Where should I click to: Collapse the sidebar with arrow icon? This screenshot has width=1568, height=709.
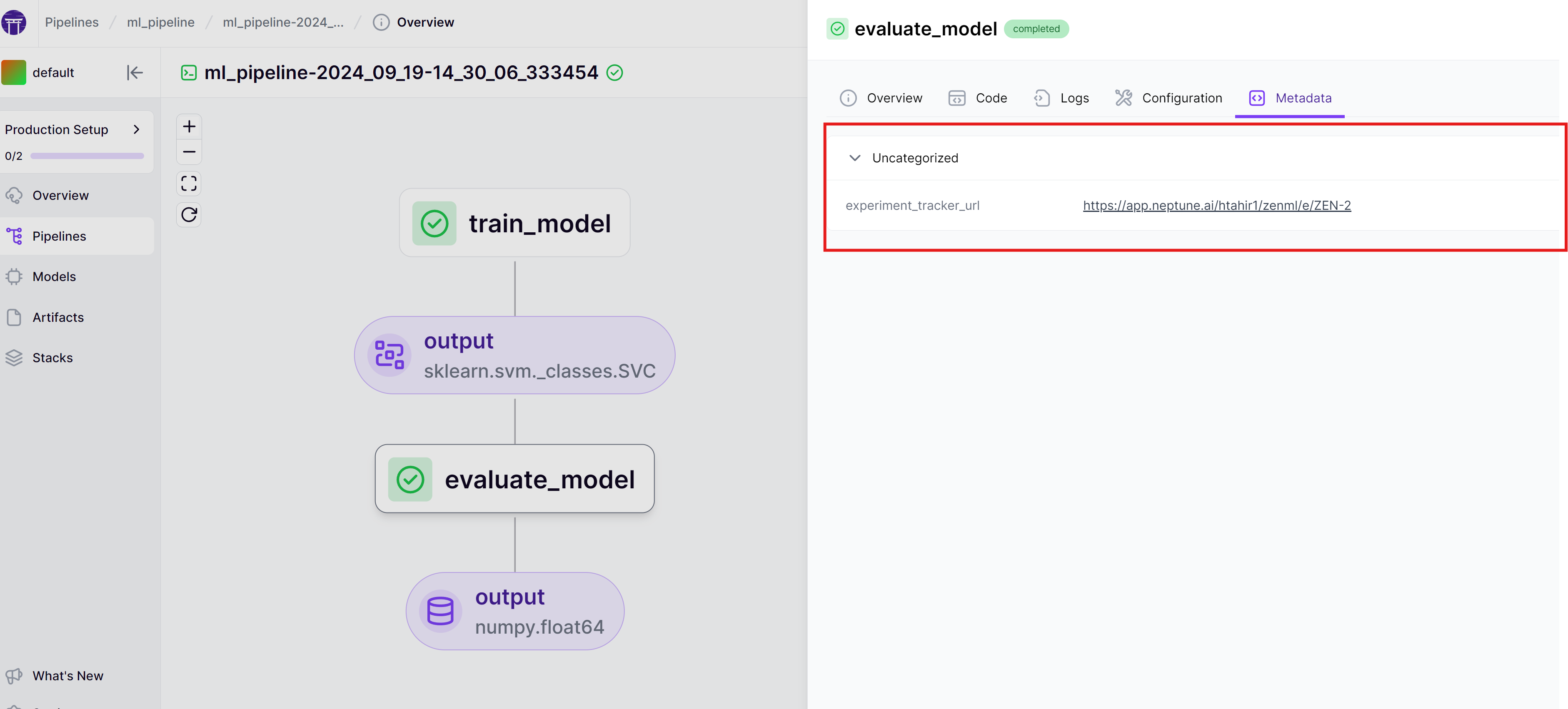click(135, 72)
